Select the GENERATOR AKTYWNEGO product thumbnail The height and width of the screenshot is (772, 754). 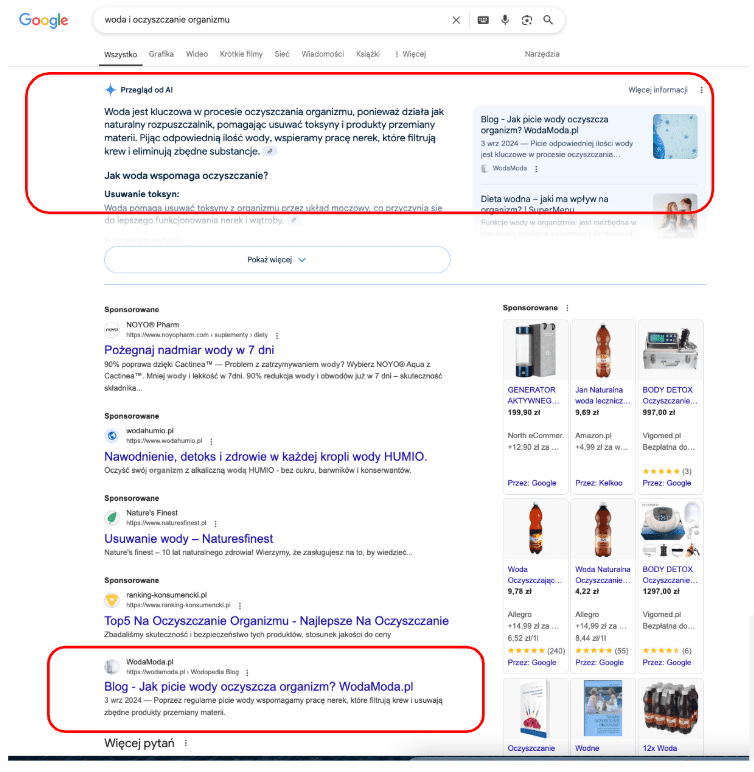tap(535, 351)
